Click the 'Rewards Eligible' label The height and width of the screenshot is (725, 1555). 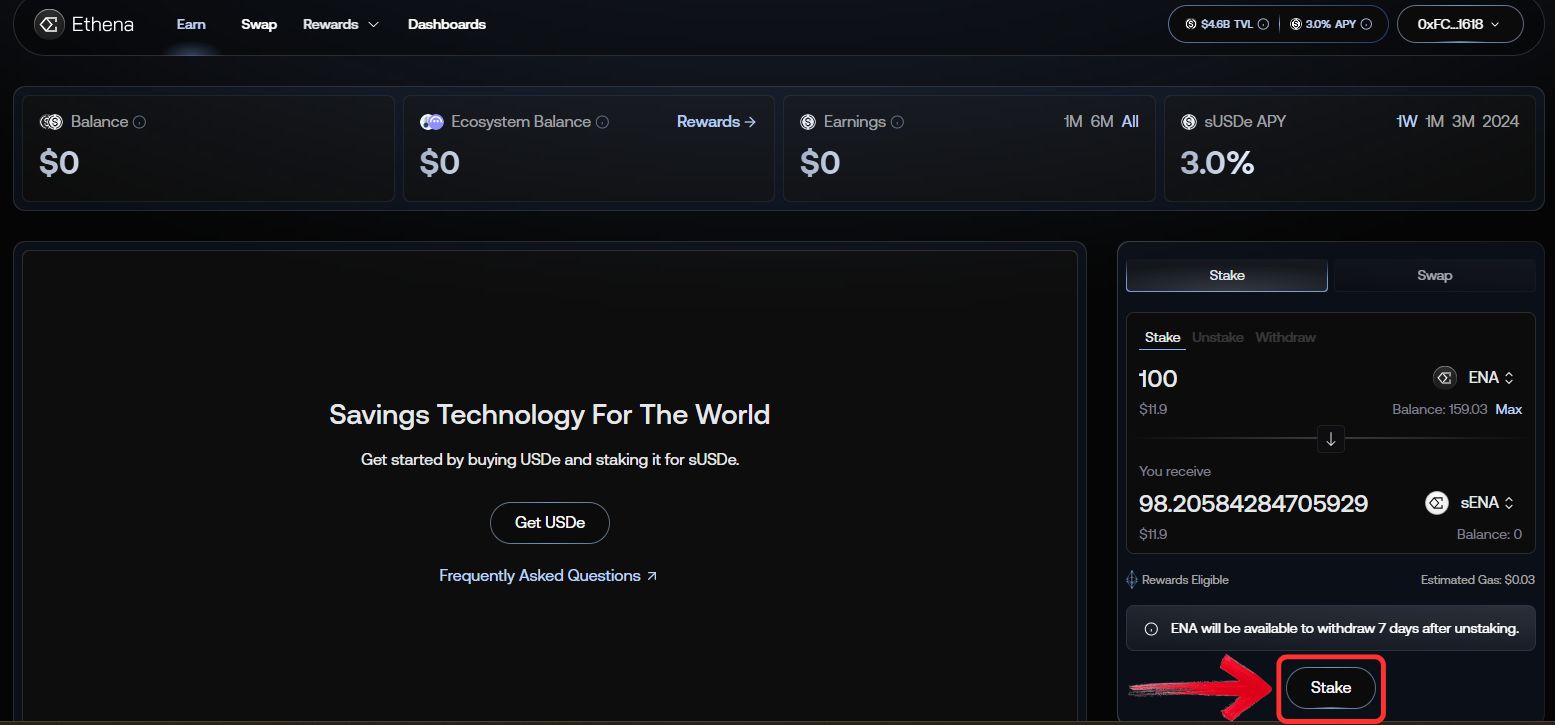click(1185, 580)
